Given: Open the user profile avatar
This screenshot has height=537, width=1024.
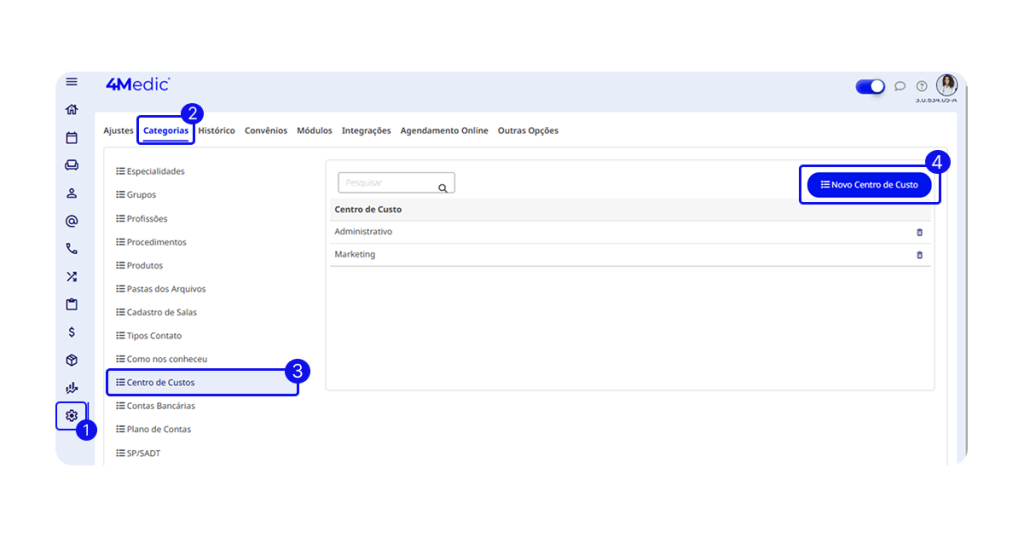Looking at the screenshot, I should (x=946, y=85).
